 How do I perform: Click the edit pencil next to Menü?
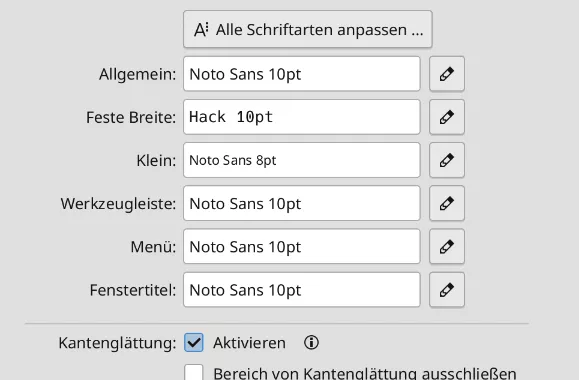tap(447, 247)
